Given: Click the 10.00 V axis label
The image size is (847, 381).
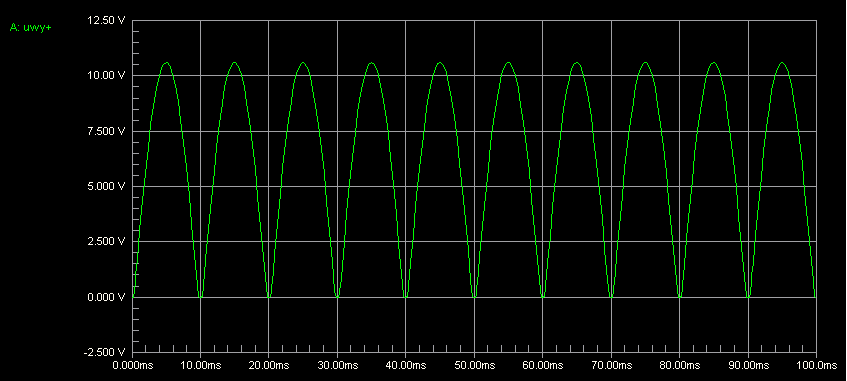Looking at the screenshot, I should pos(105,76).
